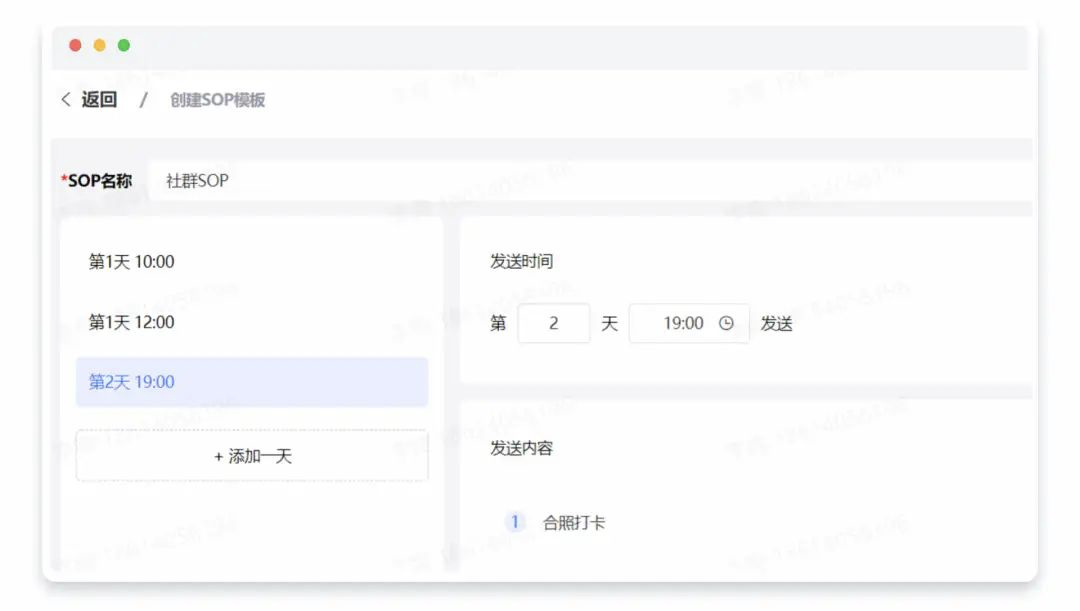Click the back chevron arrow icon
Image resolution: width=1080 pixels, height=611 pixels.
(x=65, y=99)
